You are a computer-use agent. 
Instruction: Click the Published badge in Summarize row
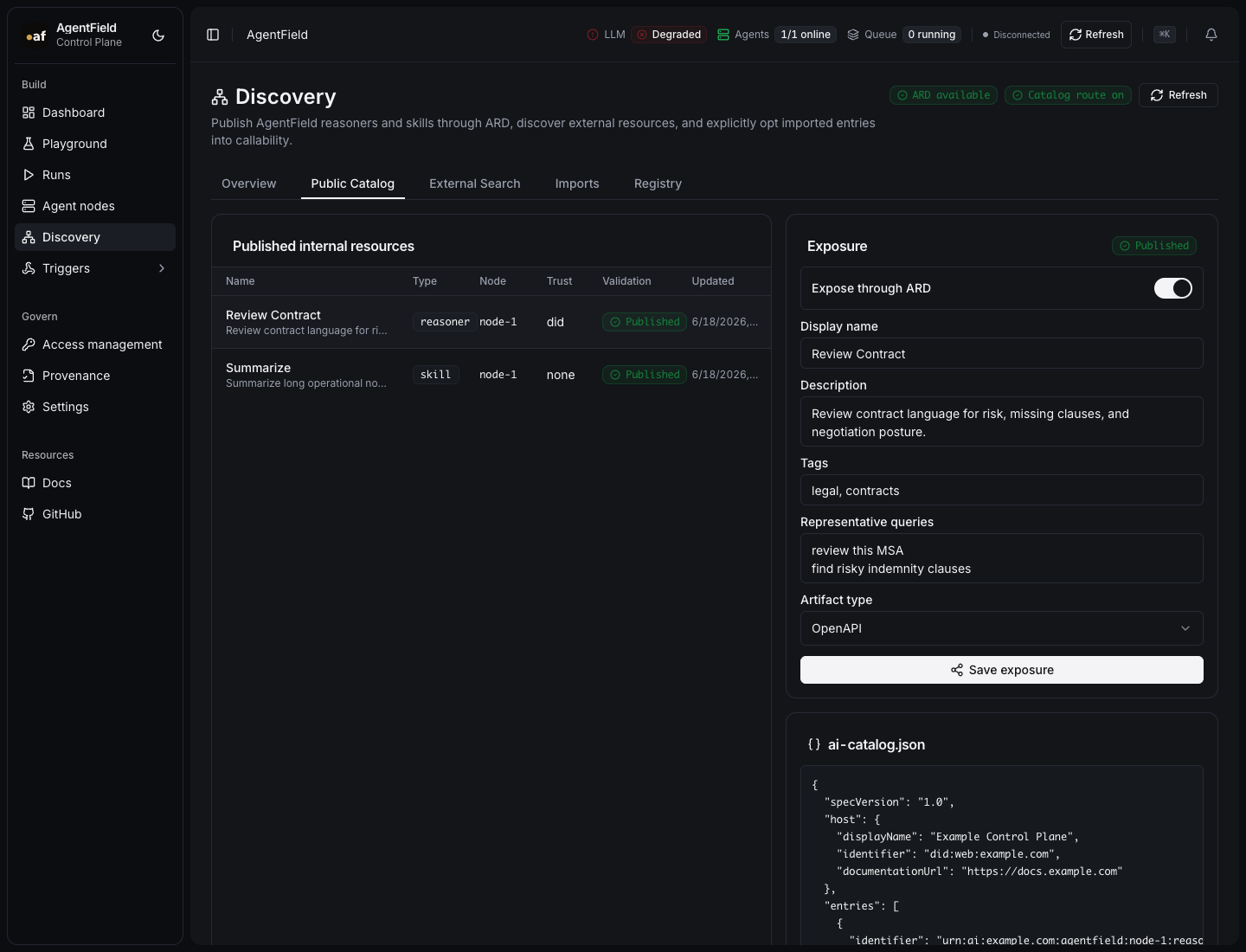pyautogui.click(x=645, y=375)
